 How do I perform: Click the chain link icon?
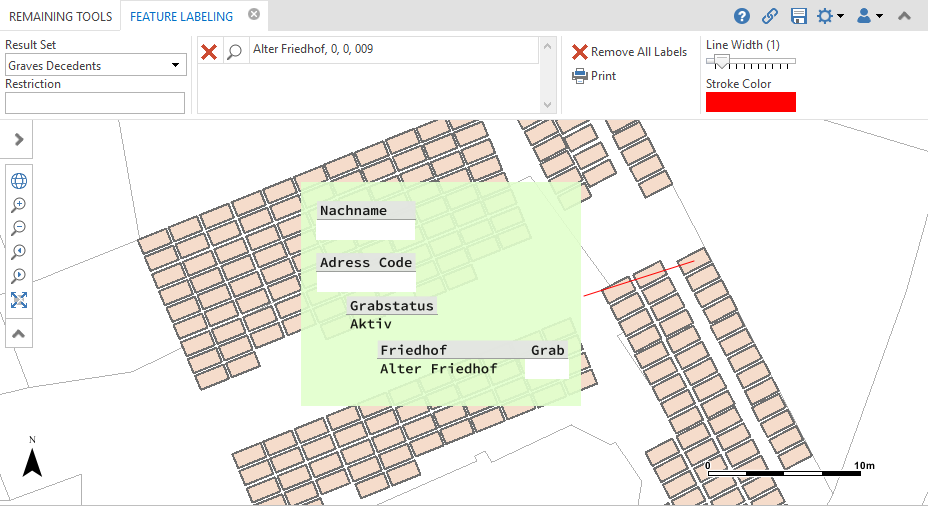(770, 16)
